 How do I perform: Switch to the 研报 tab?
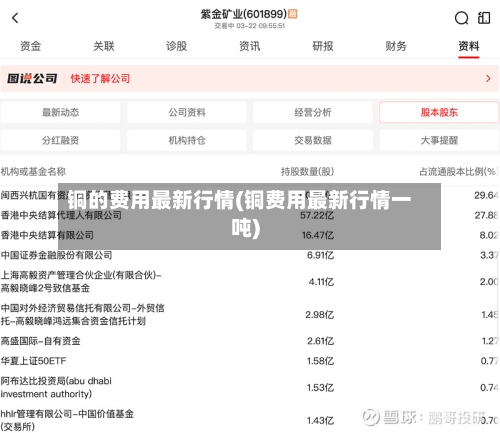323,46
